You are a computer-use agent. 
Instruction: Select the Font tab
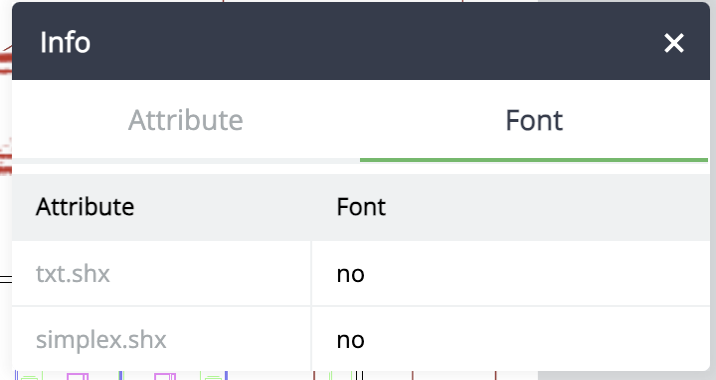pyautogui.click(x=534, y=120)
